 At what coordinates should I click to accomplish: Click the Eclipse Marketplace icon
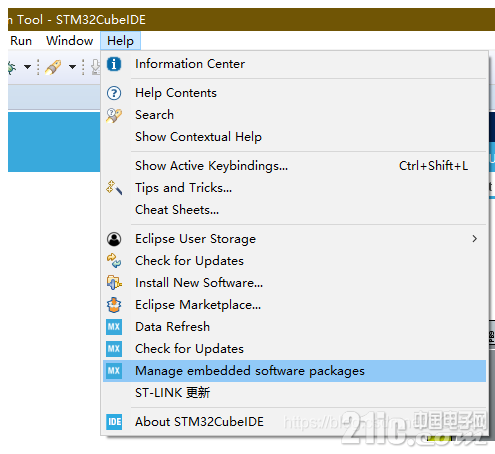tap(114, 305)
